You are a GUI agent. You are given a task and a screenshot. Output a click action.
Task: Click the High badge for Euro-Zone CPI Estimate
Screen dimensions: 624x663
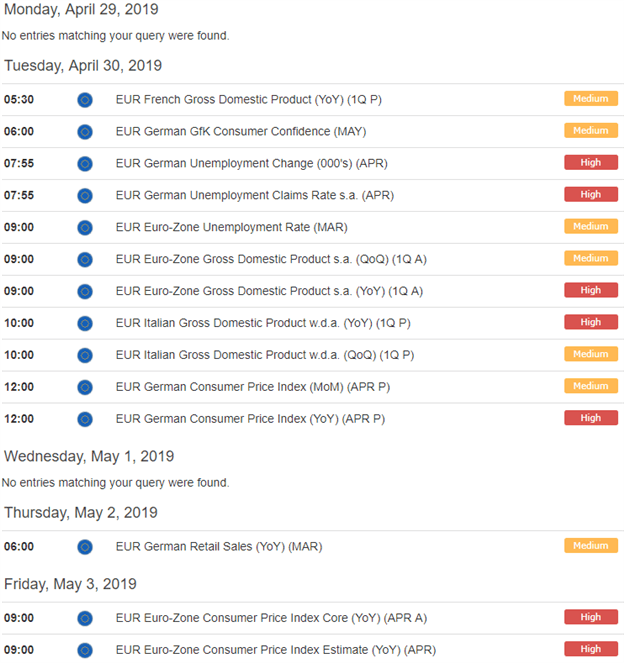[591, 649]
